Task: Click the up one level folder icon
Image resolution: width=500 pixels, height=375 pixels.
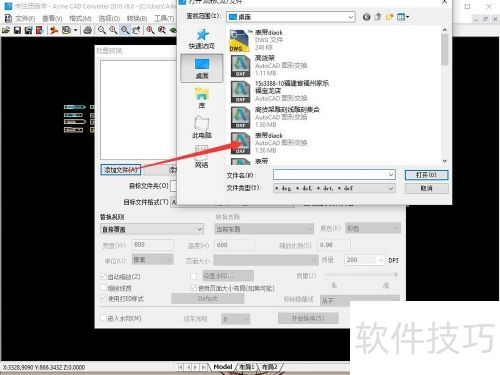Action: point(378,17)
